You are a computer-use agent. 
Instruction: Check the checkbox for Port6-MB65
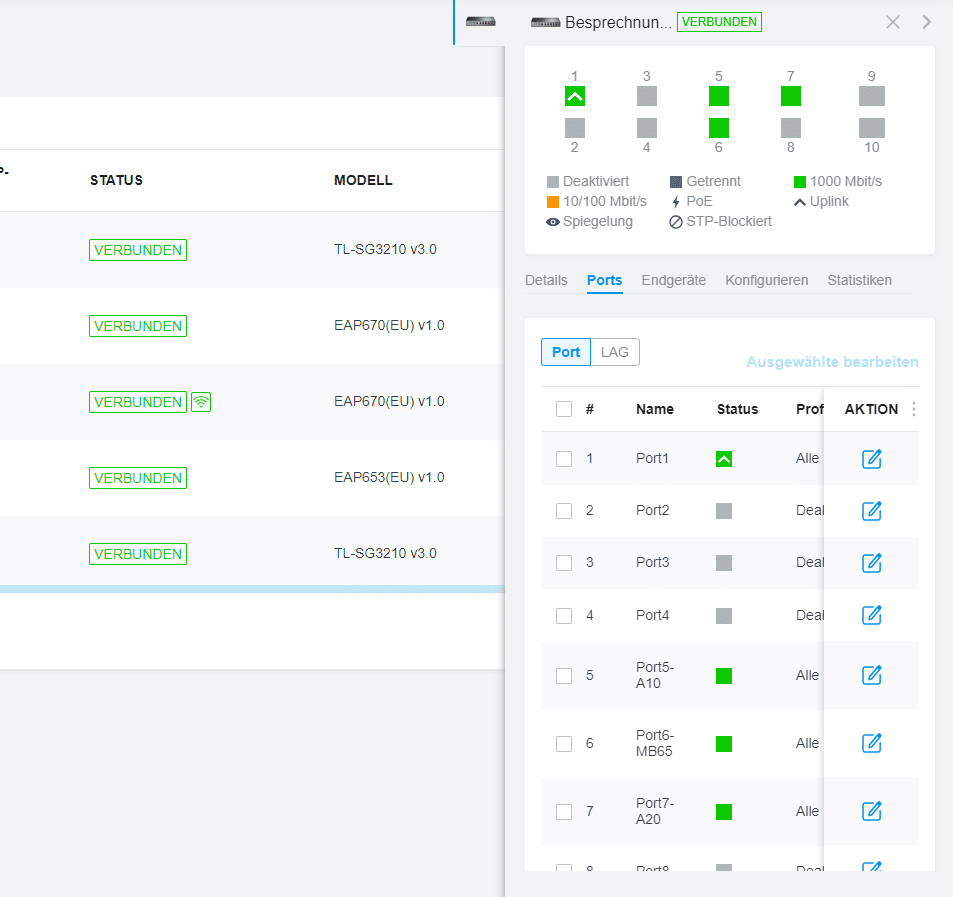coord(564,744)
